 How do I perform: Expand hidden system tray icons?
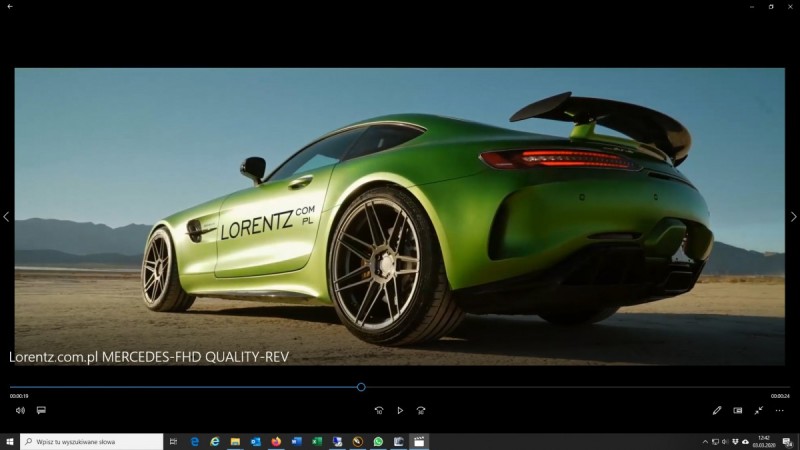[x=704, y=441]
